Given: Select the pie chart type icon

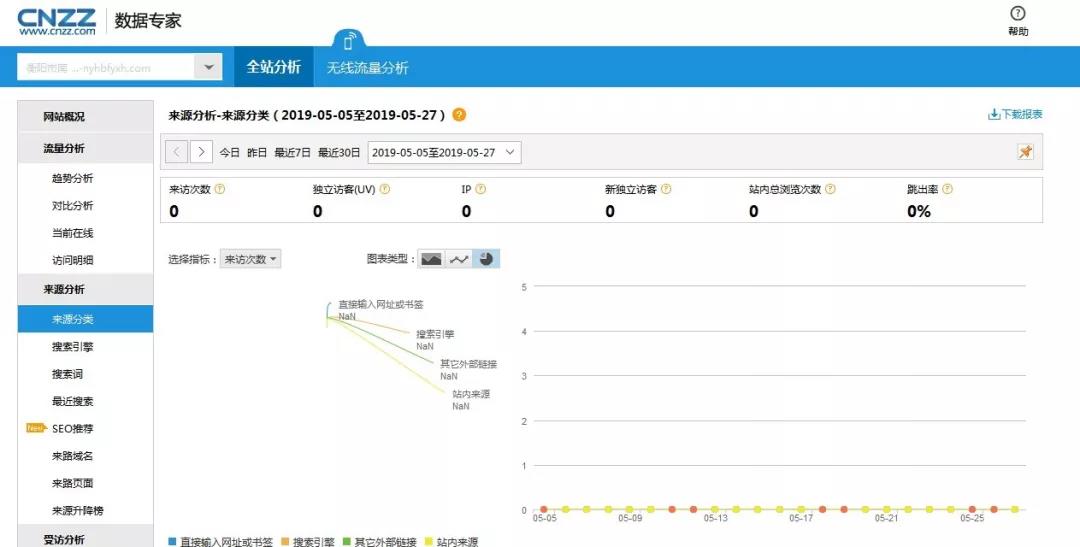Looking at the screenshot, I should [x=486, y=259].
